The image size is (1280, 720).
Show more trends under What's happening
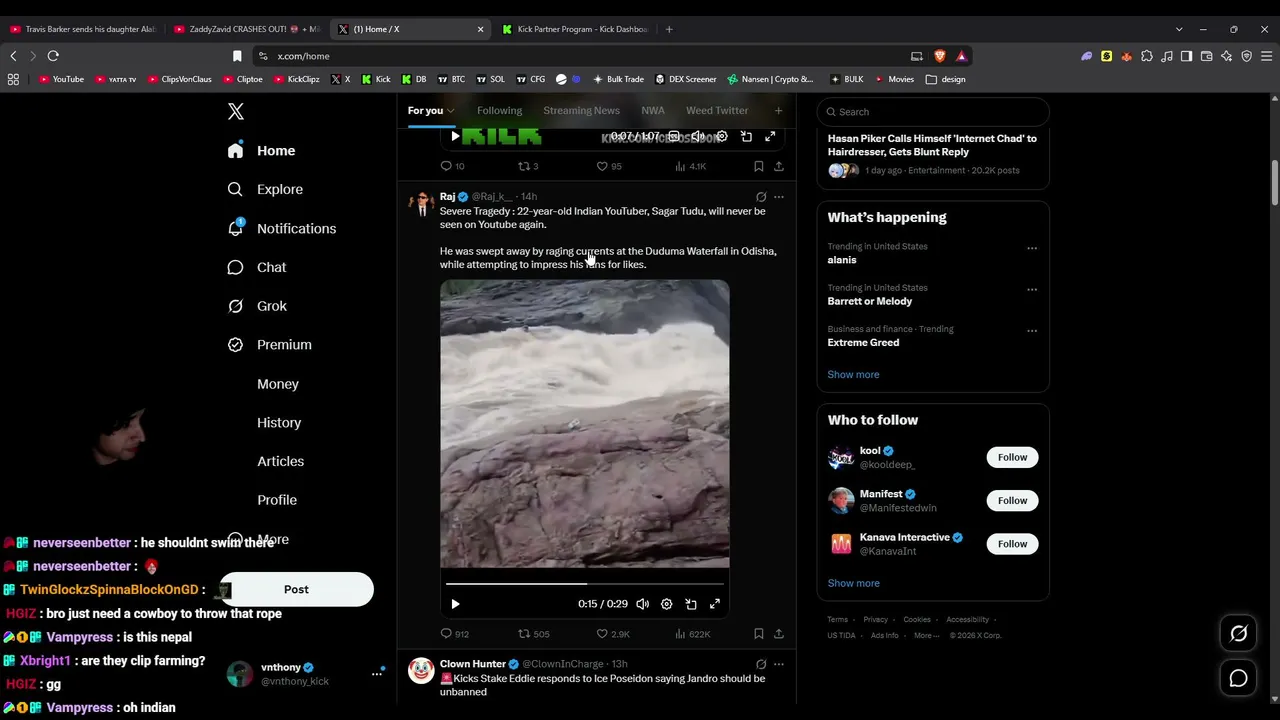click(853, 375)
